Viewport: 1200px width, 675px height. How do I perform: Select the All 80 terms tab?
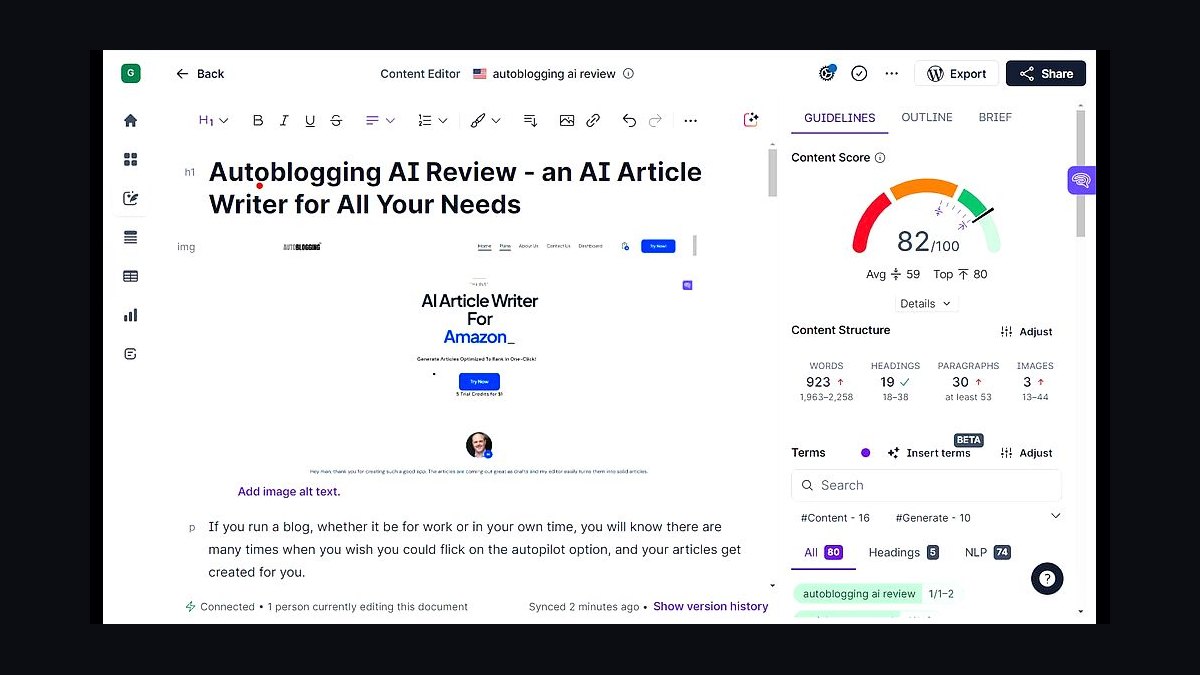(x=824, y=553)
